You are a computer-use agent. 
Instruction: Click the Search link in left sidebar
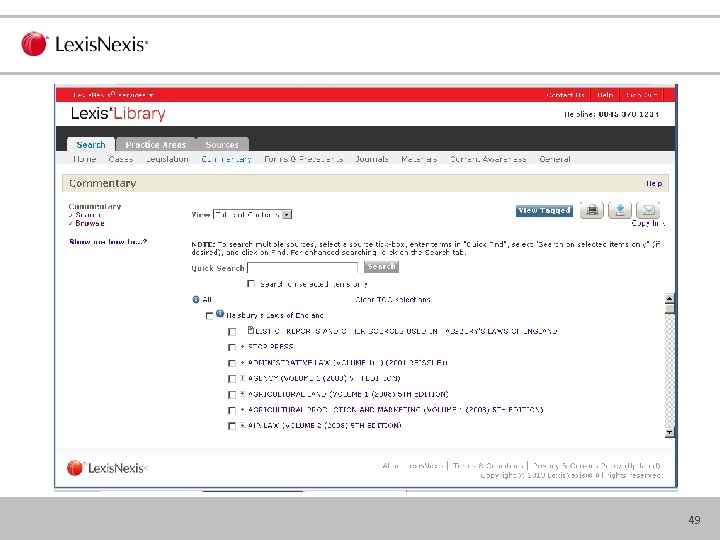(x=88, y=215)
